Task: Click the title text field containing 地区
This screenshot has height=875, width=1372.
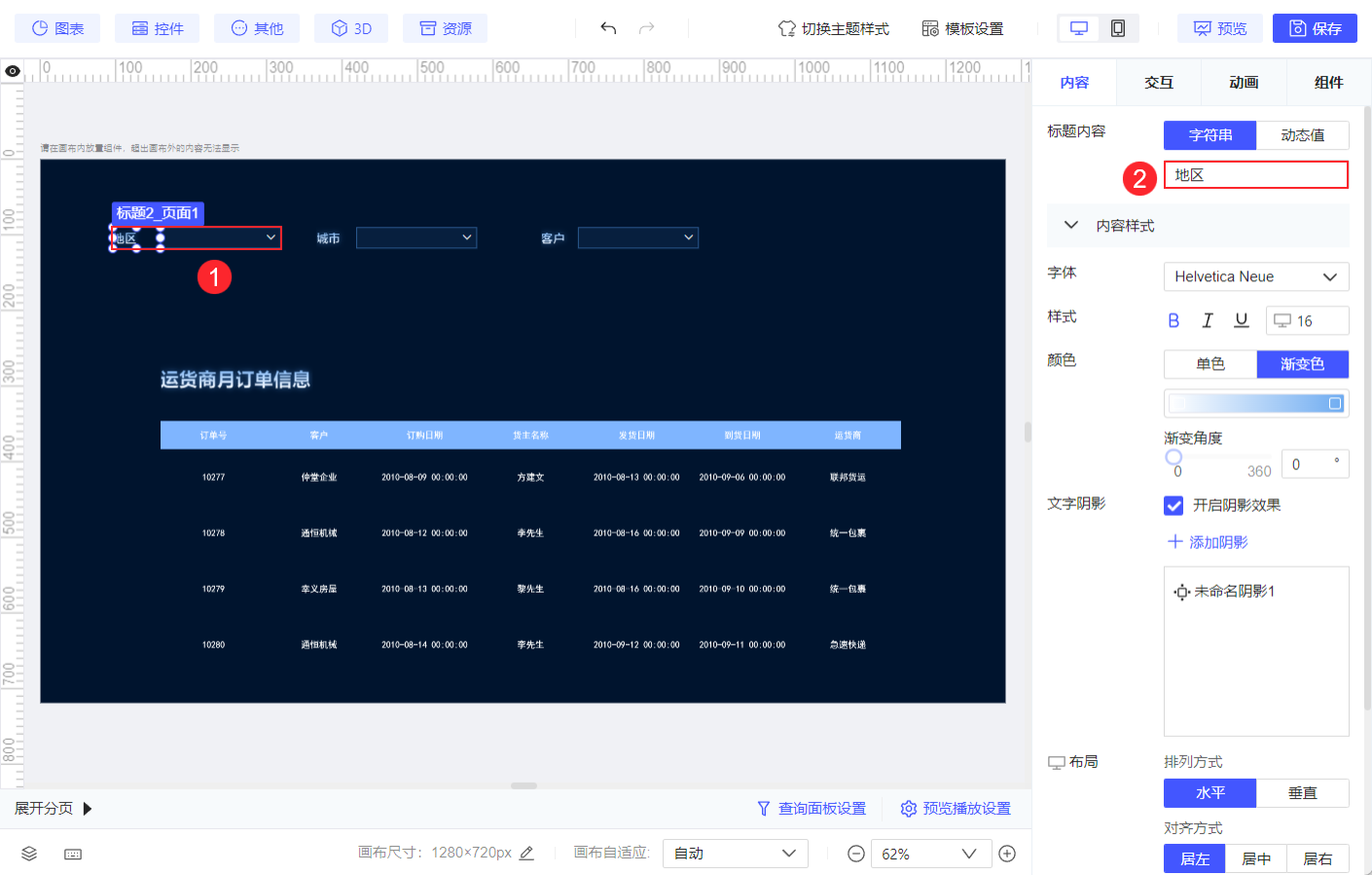Action: point(1256,175)
